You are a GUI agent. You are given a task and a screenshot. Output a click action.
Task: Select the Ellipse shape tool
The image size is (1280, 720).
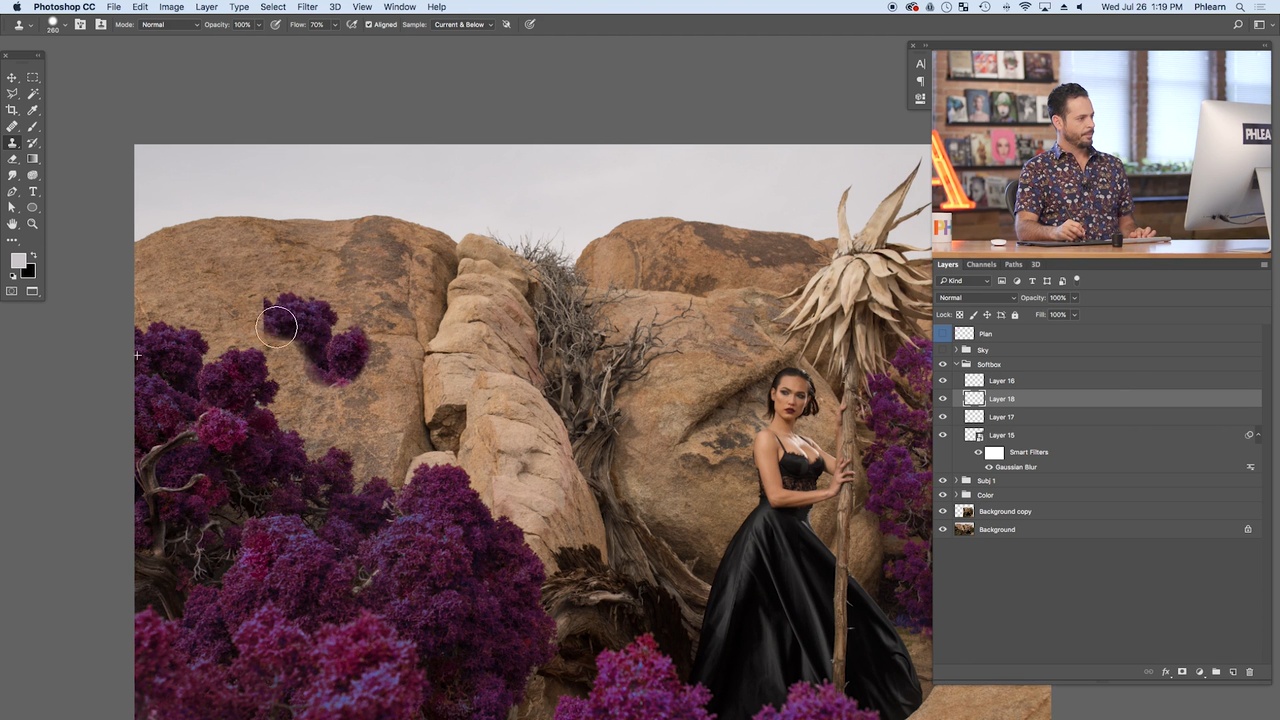(x=32, y=208)
